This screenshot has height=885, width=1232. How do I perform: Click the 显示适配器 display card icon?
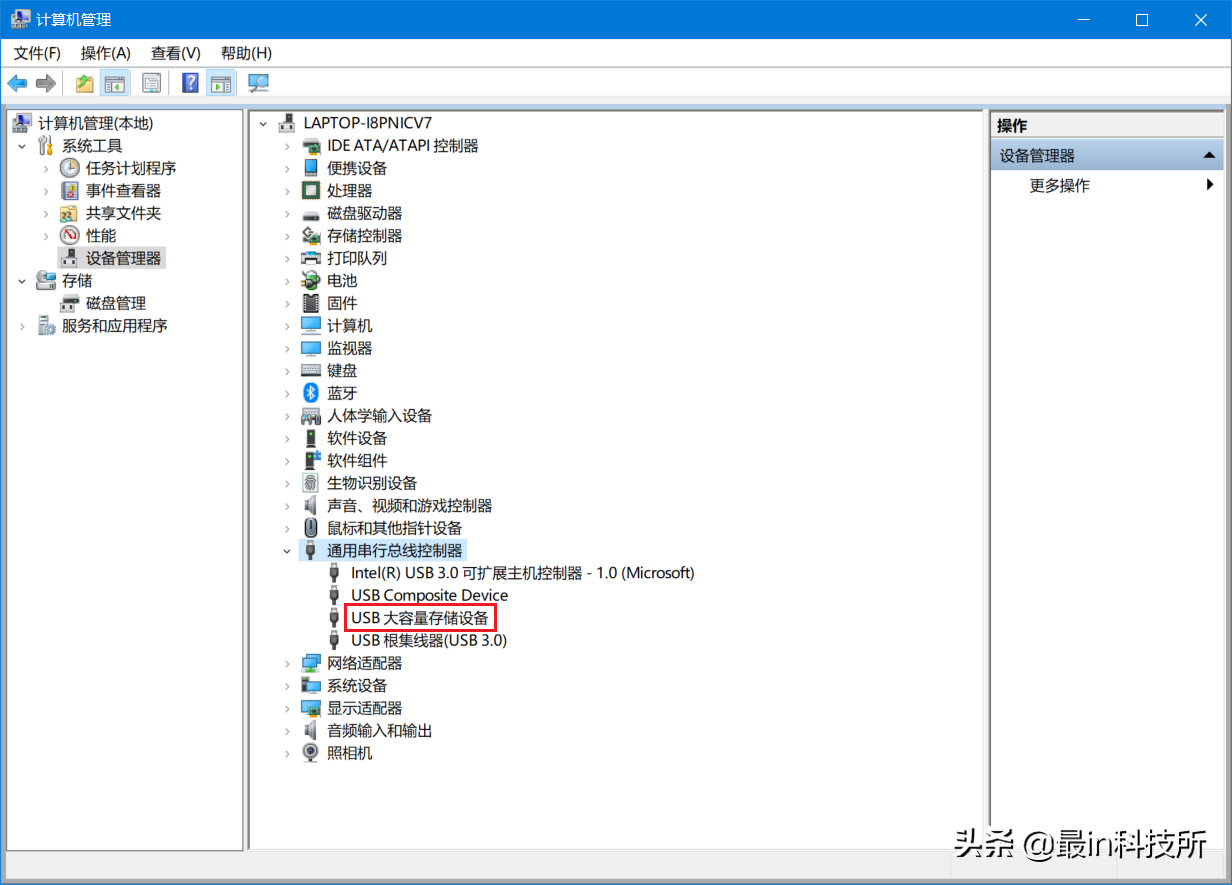point(311,708)
